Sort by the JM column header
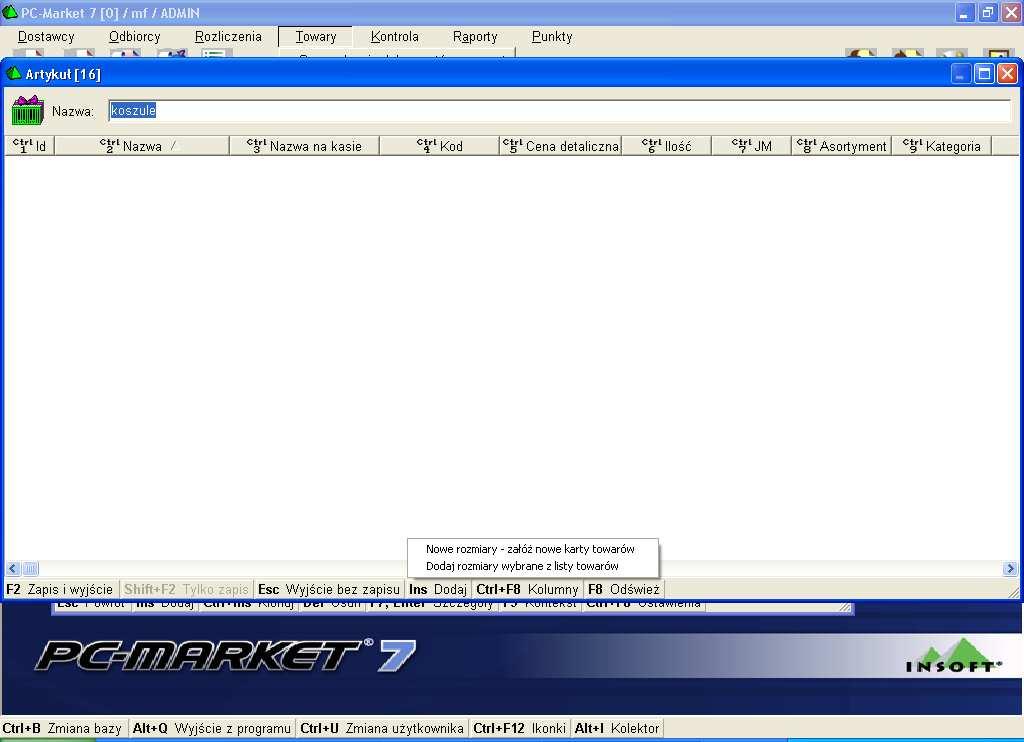1024x742 pixels. (x=752, y=146)
